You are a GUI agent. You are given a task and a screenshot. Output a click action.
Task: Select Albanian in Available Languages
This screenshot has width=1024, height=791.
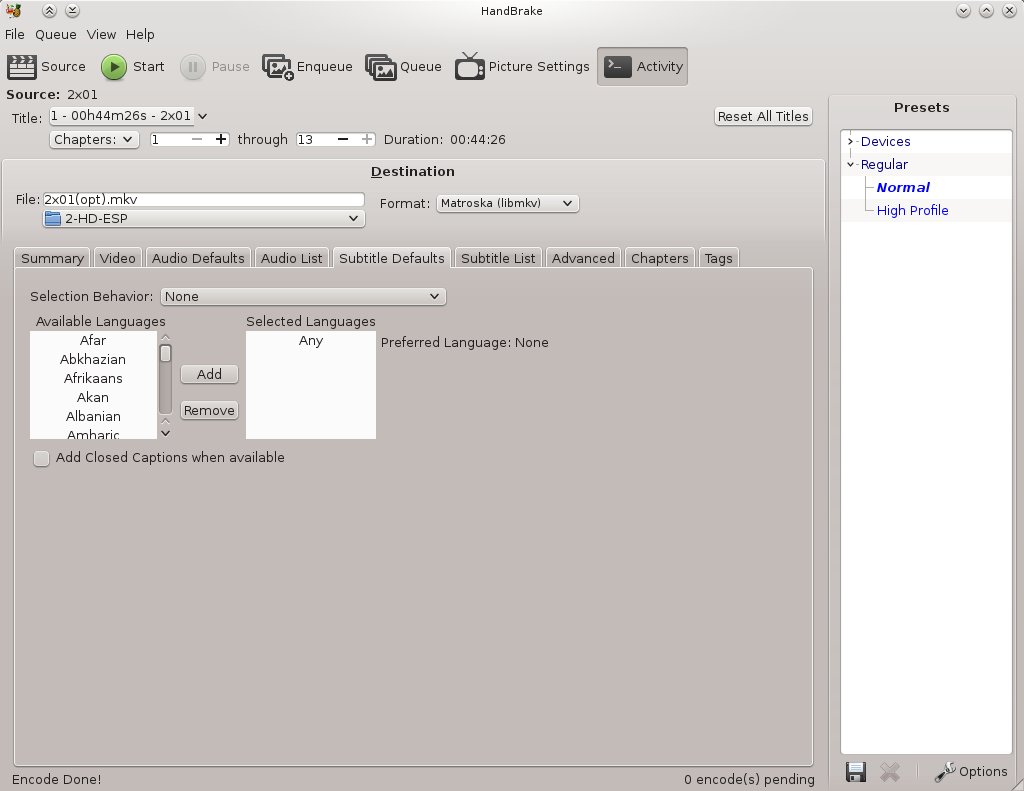(93, 416)
